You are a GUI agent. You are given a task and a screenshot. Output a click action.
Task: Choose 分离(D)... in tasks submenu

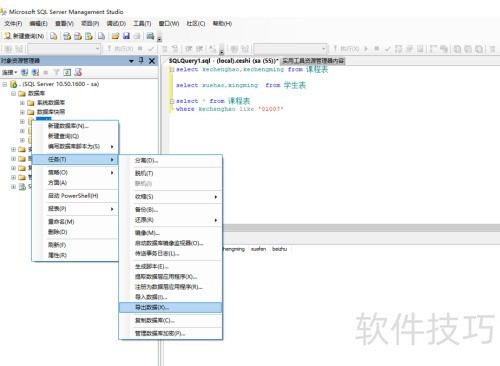(171, 161)
